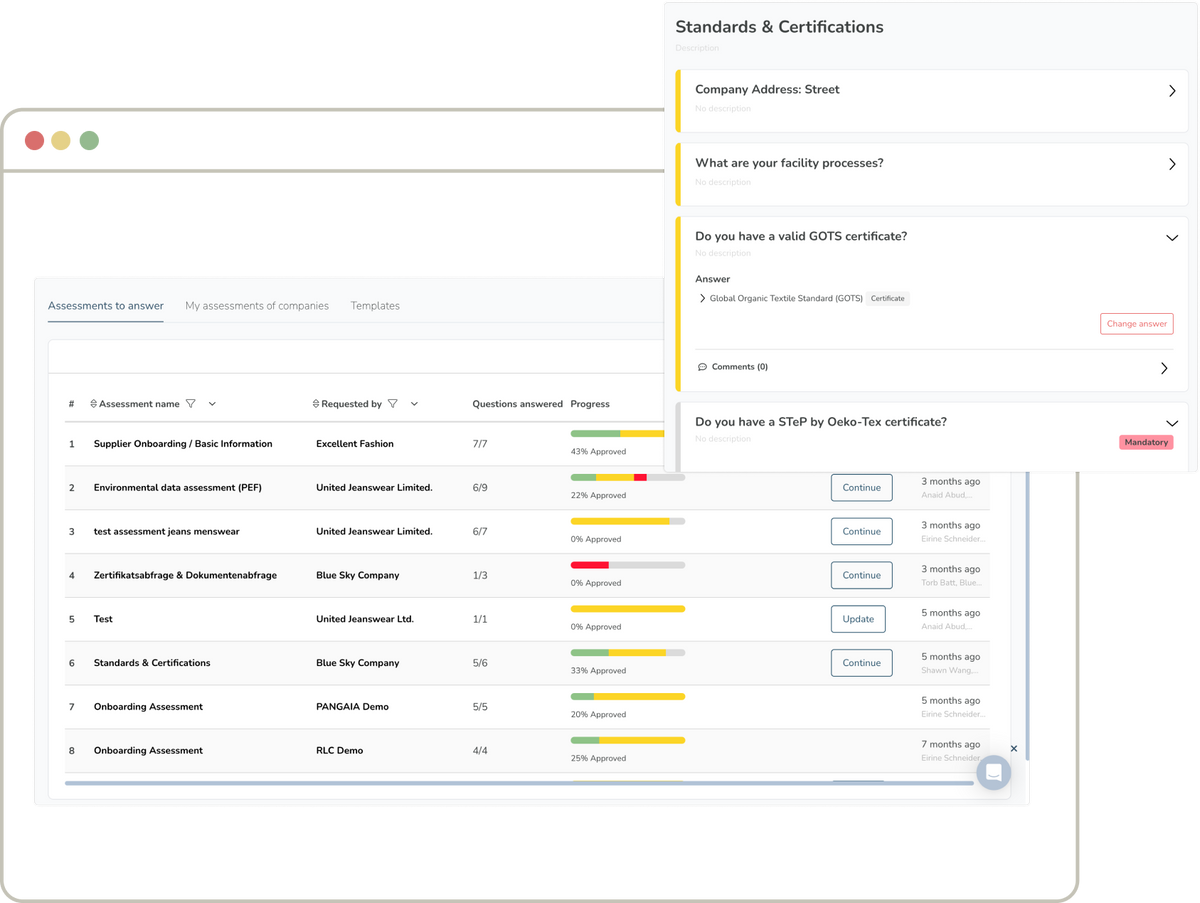Click progress bar of Zertifikatsabfrage & Dokumentenabfrage row
1200x903 pixels.
627,565
